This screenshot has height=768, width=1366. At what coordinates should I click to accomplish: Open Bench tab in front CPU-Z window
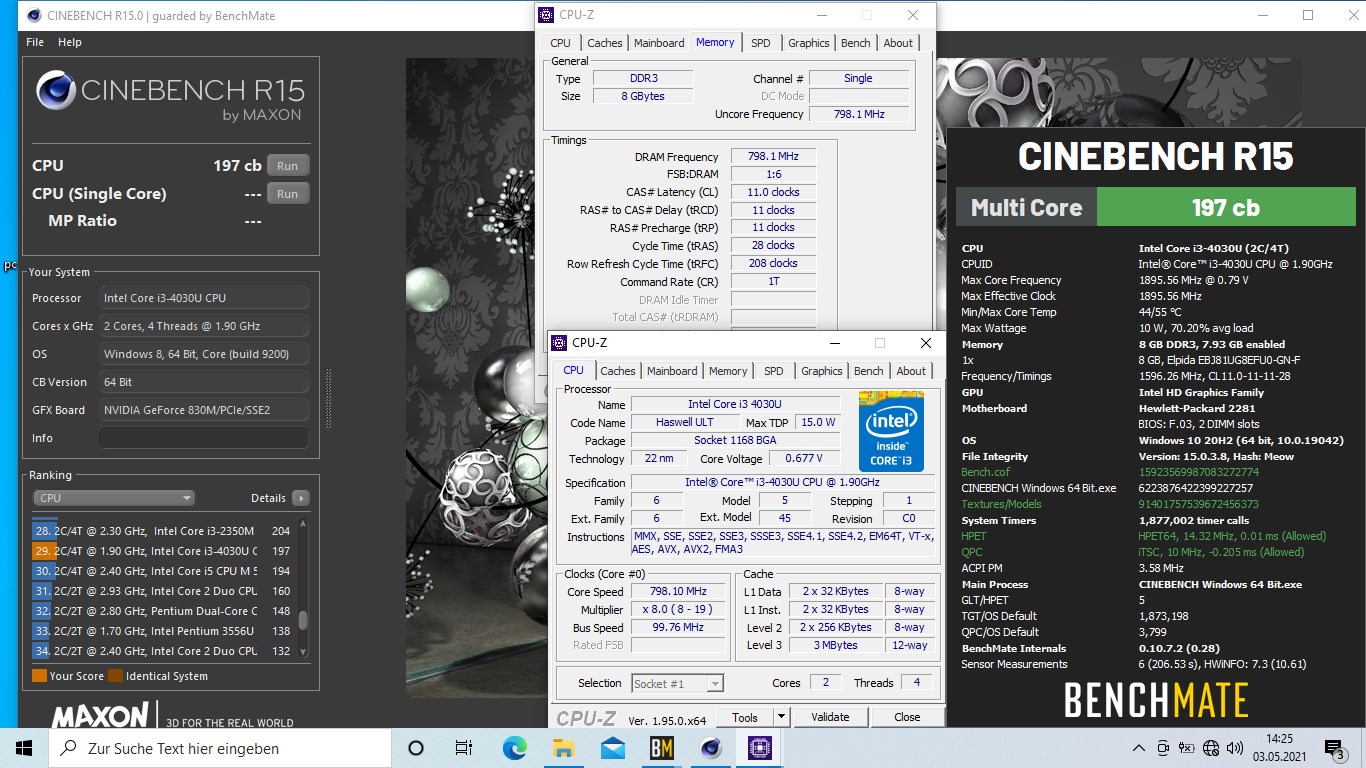click(x=869, y=371)
